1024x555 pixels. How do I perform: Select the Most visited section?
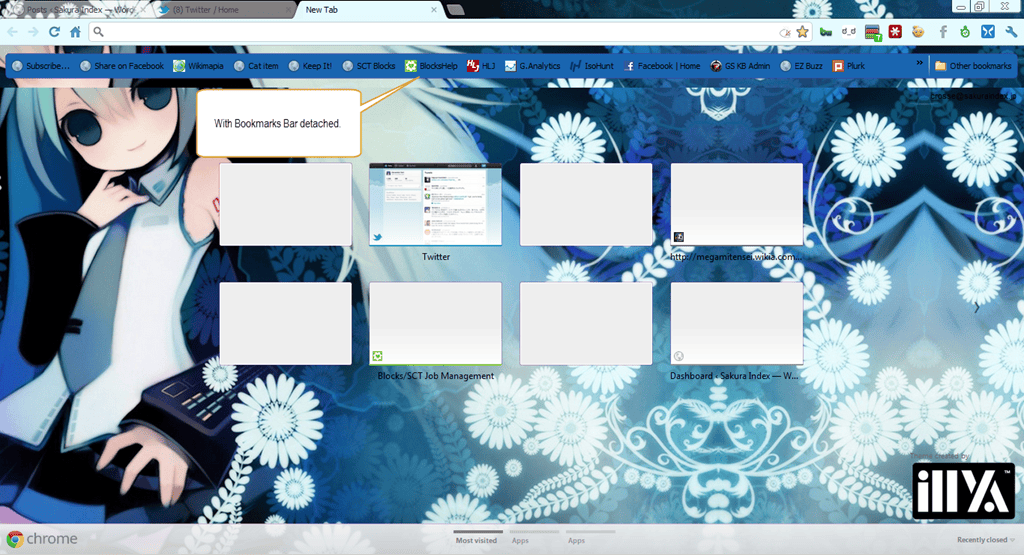click(476, 540)
